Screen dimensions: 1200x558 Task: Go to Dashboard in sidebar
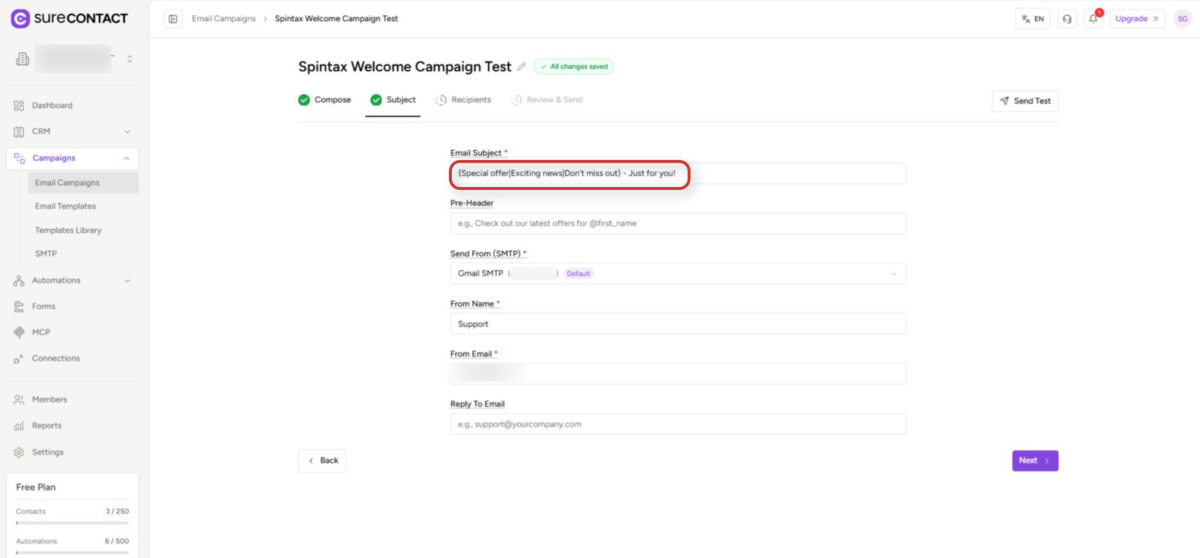pyautogui.click(x=52, y=105)
